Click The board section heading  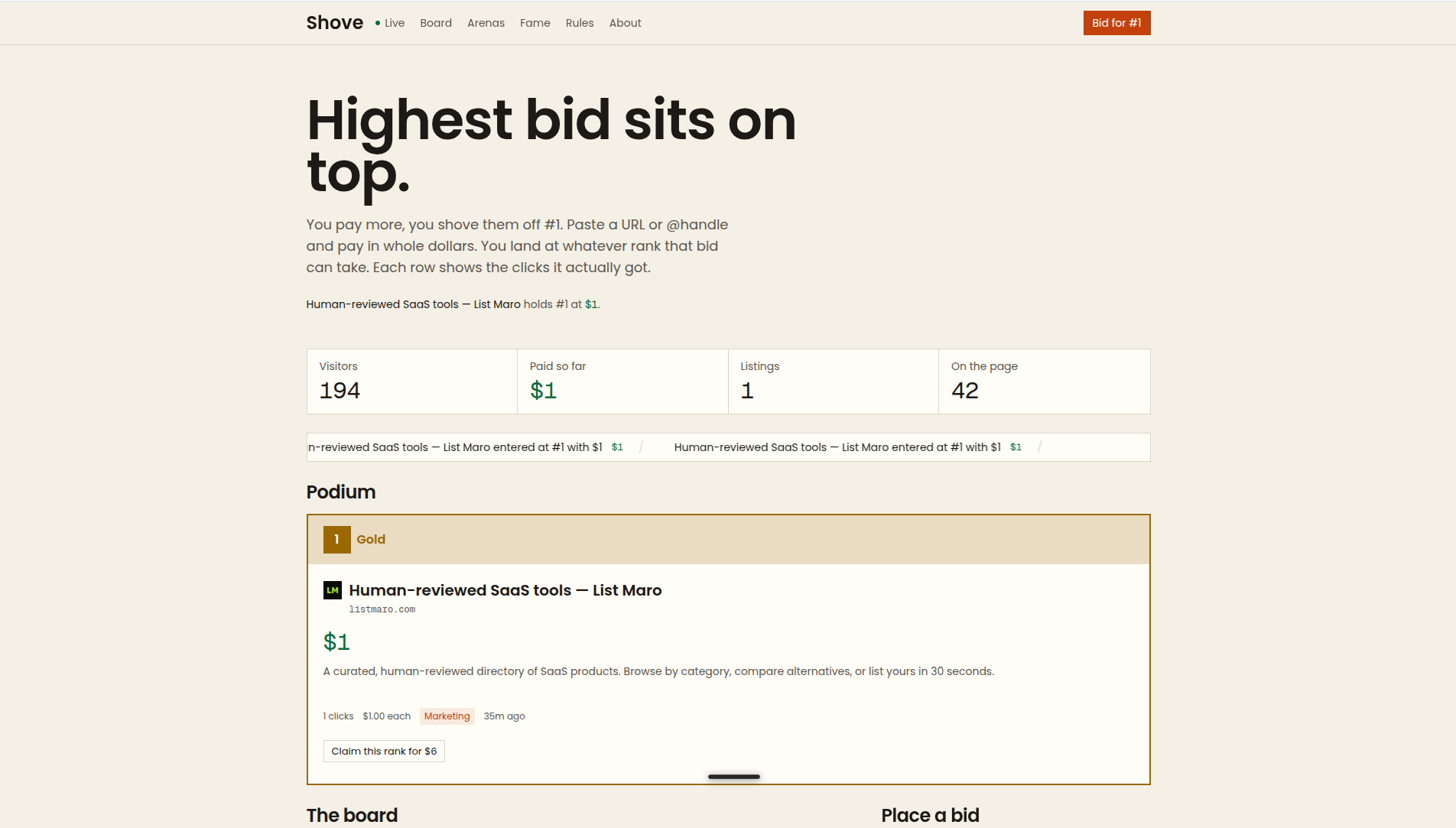(x=352, y=815)
